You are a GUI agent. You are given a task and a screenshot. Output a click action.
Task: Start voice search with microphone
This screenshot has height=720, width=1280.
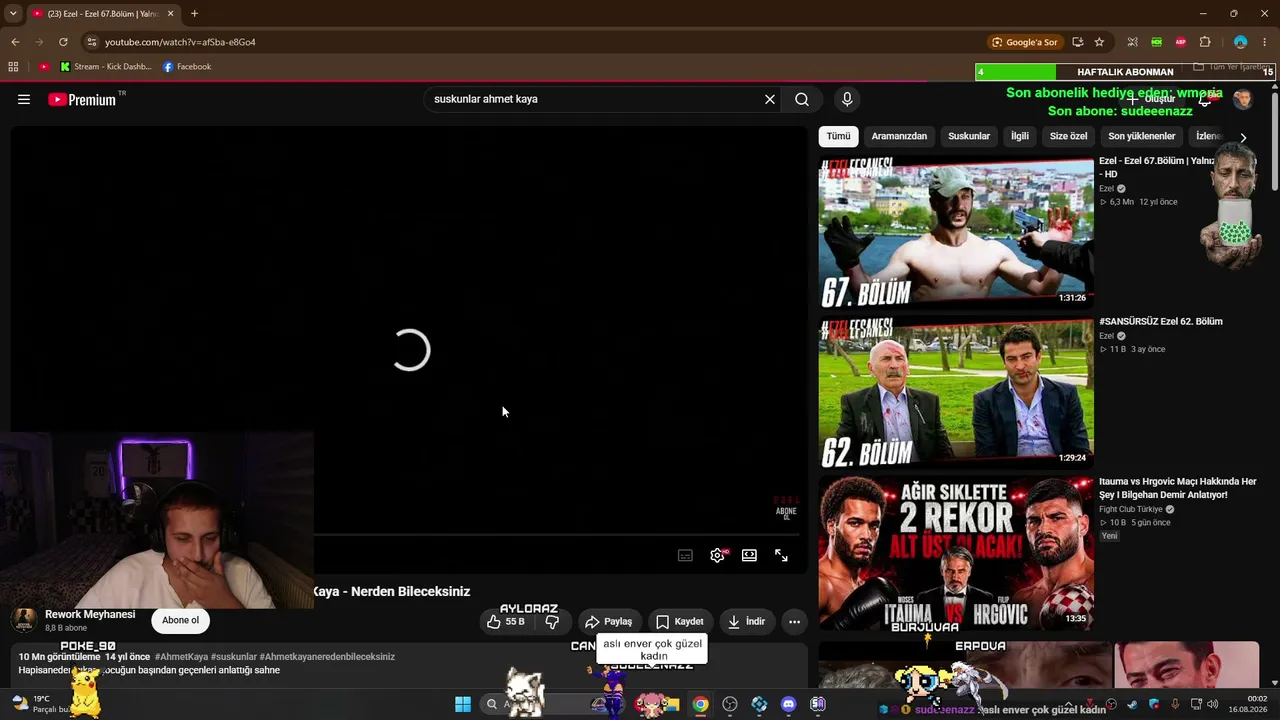[x=847, y=99]
